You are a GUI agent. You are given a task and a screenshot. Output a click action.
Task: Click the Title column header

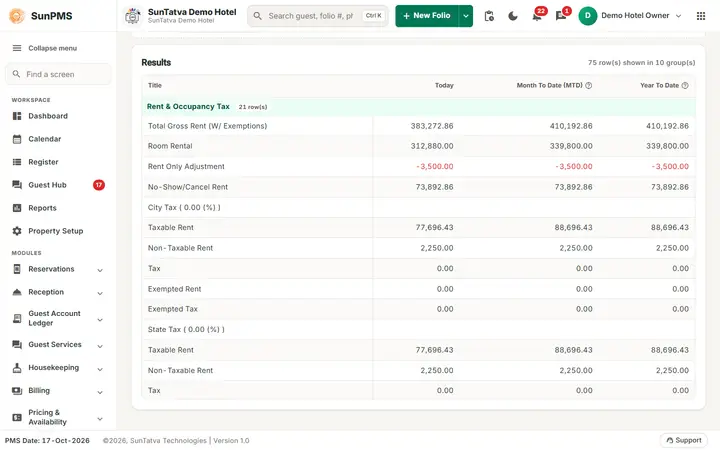155,85
